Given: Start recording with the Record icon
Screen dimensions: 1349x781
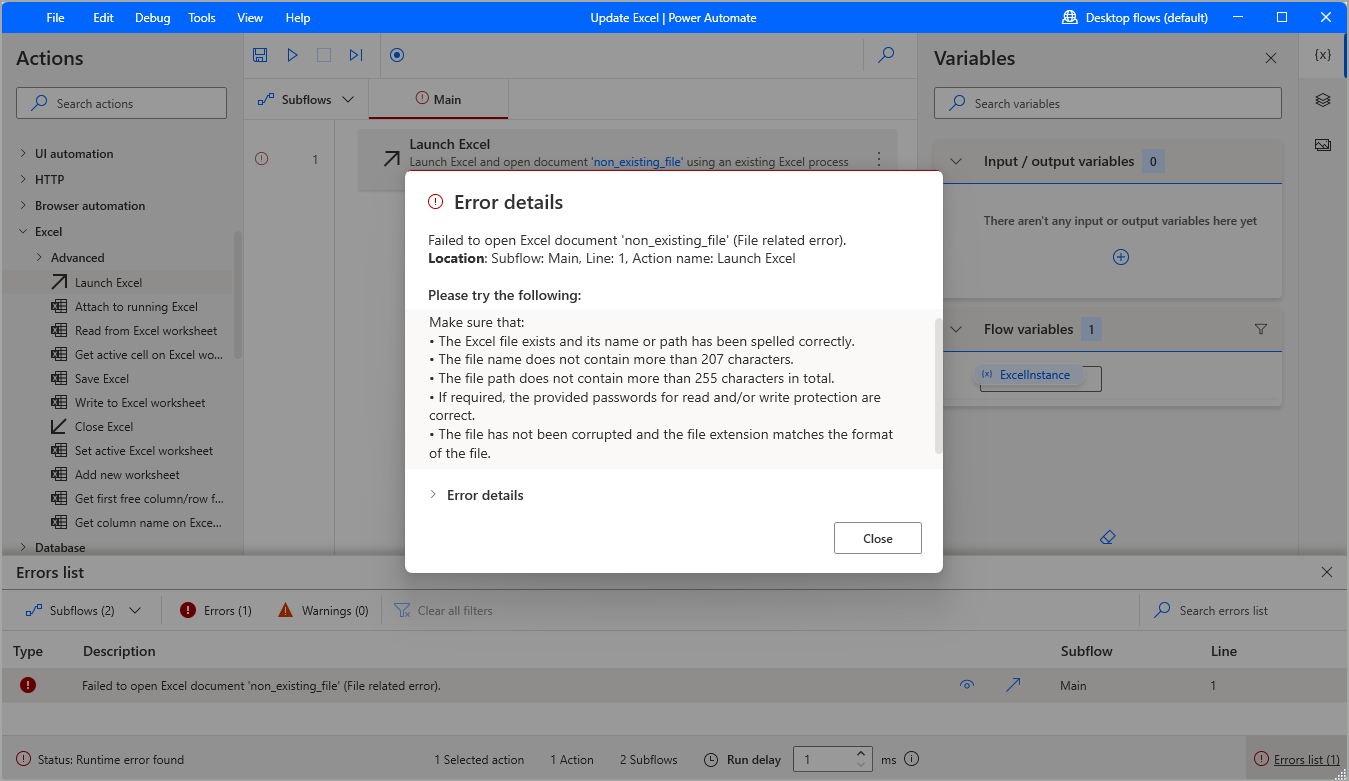Looking at the screenshot, I should point(396,55).
